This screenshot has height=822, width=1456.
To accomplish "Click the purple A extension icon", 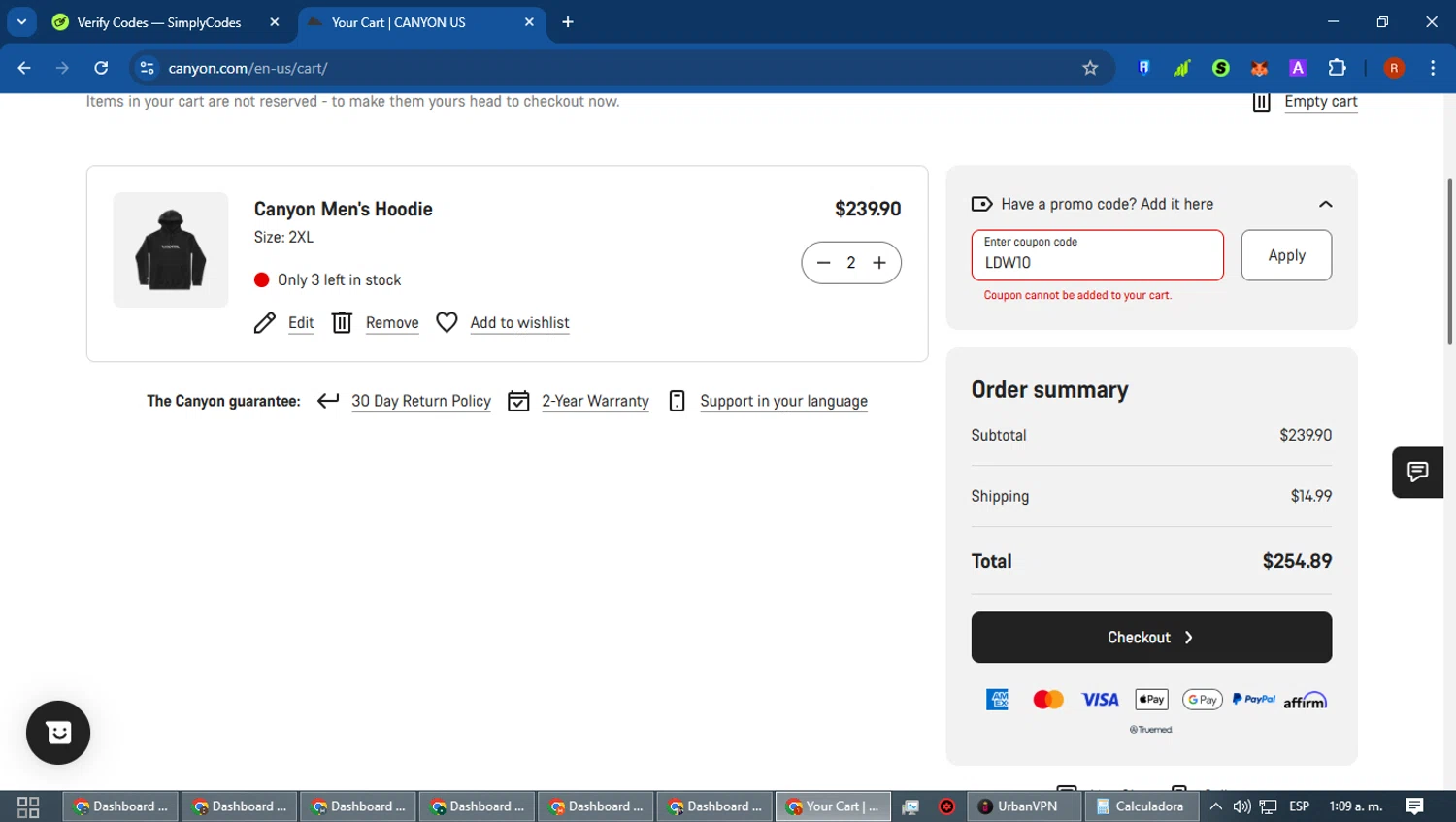I will 1298,68.
